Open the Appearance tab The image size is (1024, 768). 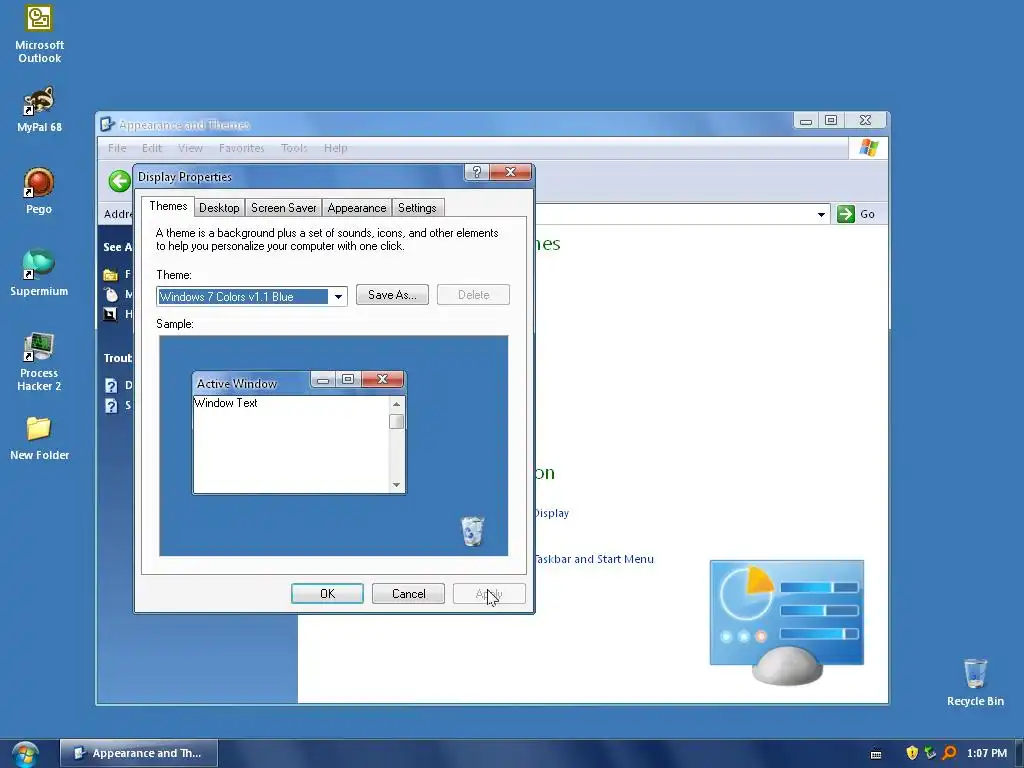357,208
